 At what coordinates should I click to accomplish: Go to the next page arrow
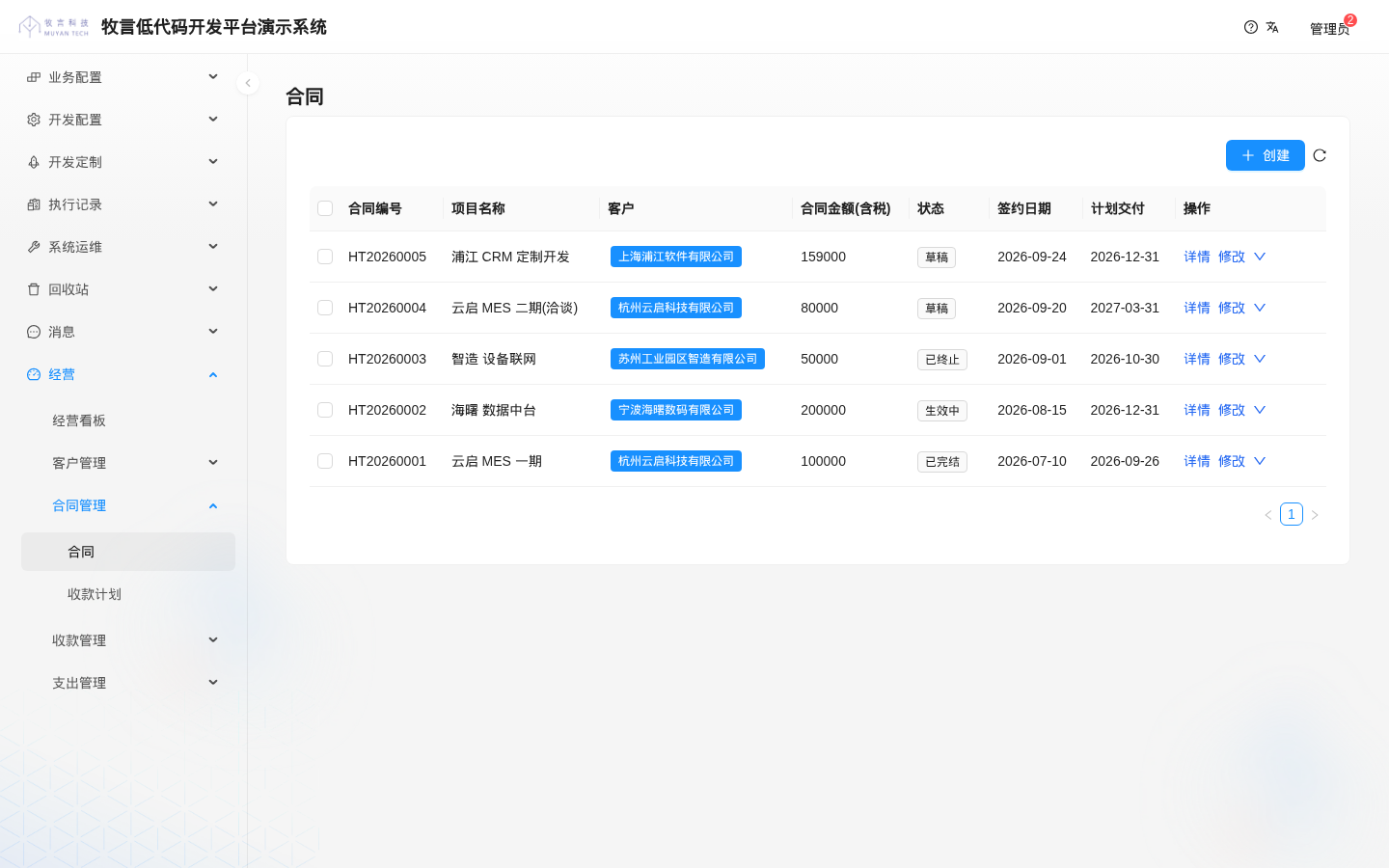pyautogui.click(x=1315, y=515)
